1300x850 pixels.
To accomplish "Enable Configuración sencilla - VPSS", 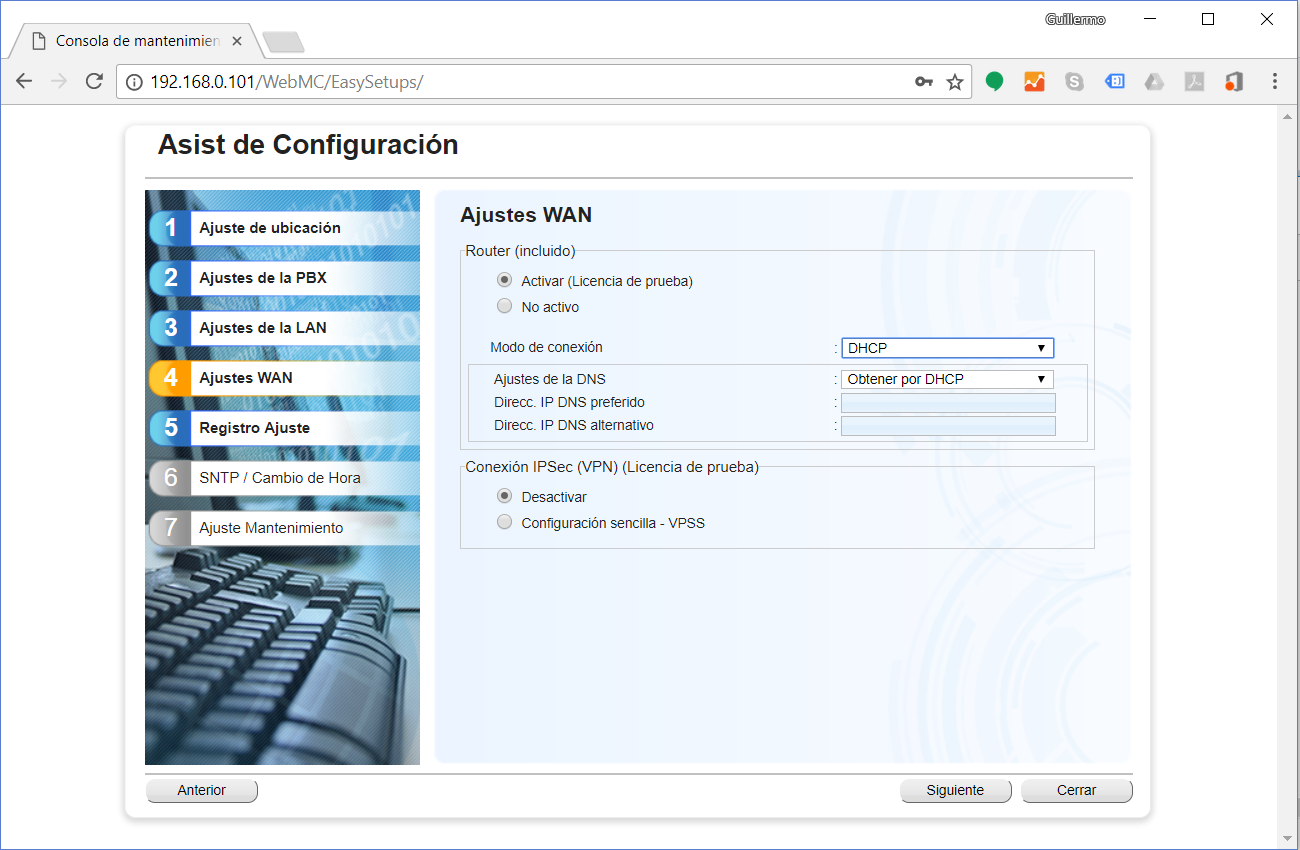I will (x=504, y=521).
